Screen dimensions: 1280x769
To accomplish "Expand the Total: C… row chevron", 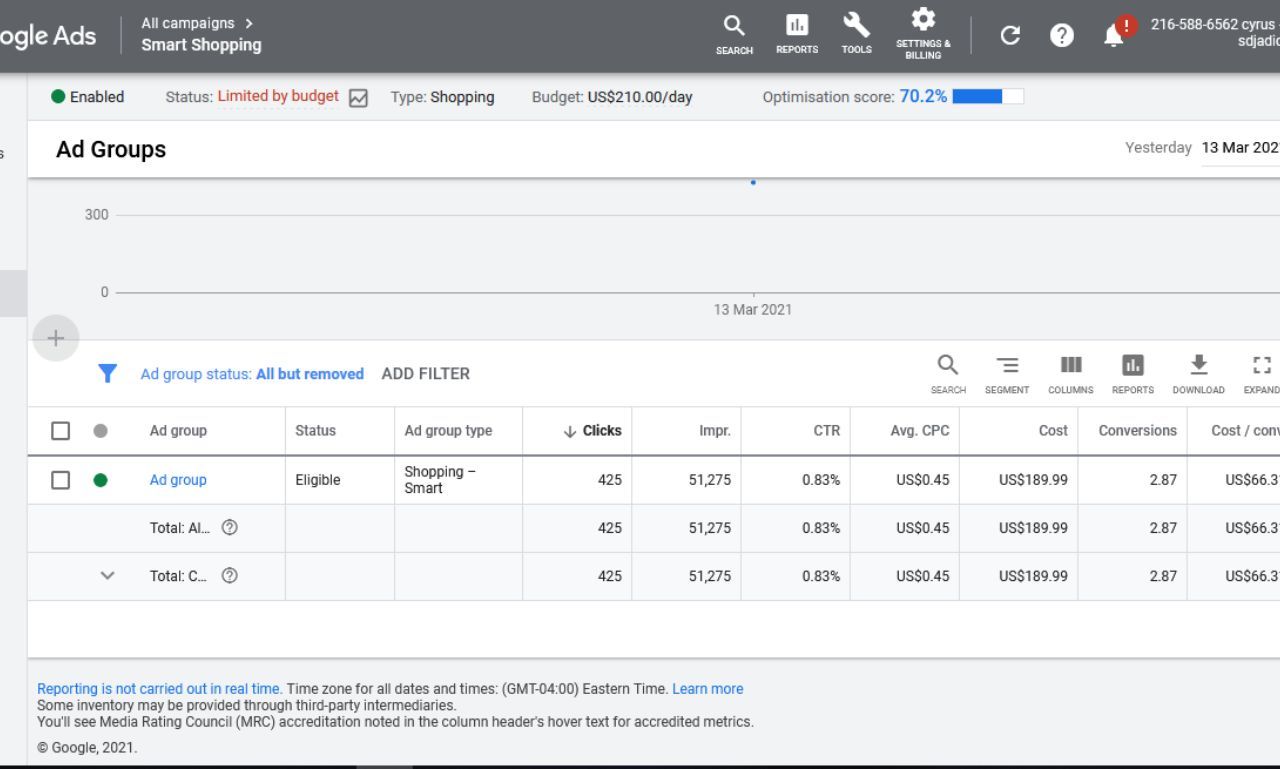I will click(x=108, y=576).
